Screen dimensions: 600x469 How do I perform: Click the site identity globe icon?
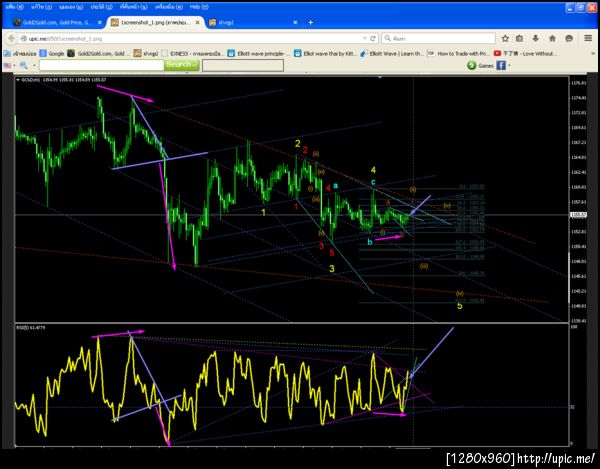(24, 39)
